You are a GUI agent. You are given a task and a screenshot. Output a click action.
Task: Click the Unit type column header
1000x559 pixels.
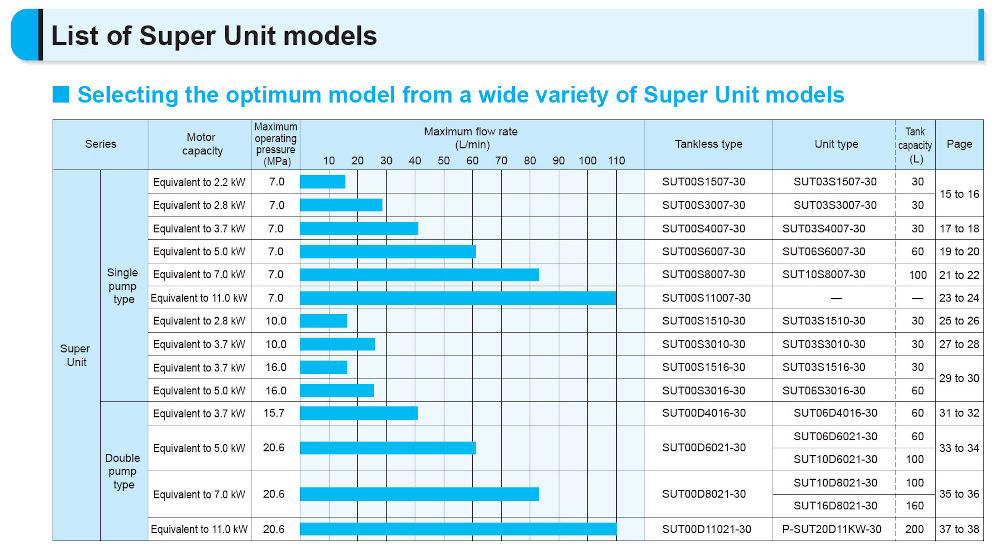tap(836, 144)
